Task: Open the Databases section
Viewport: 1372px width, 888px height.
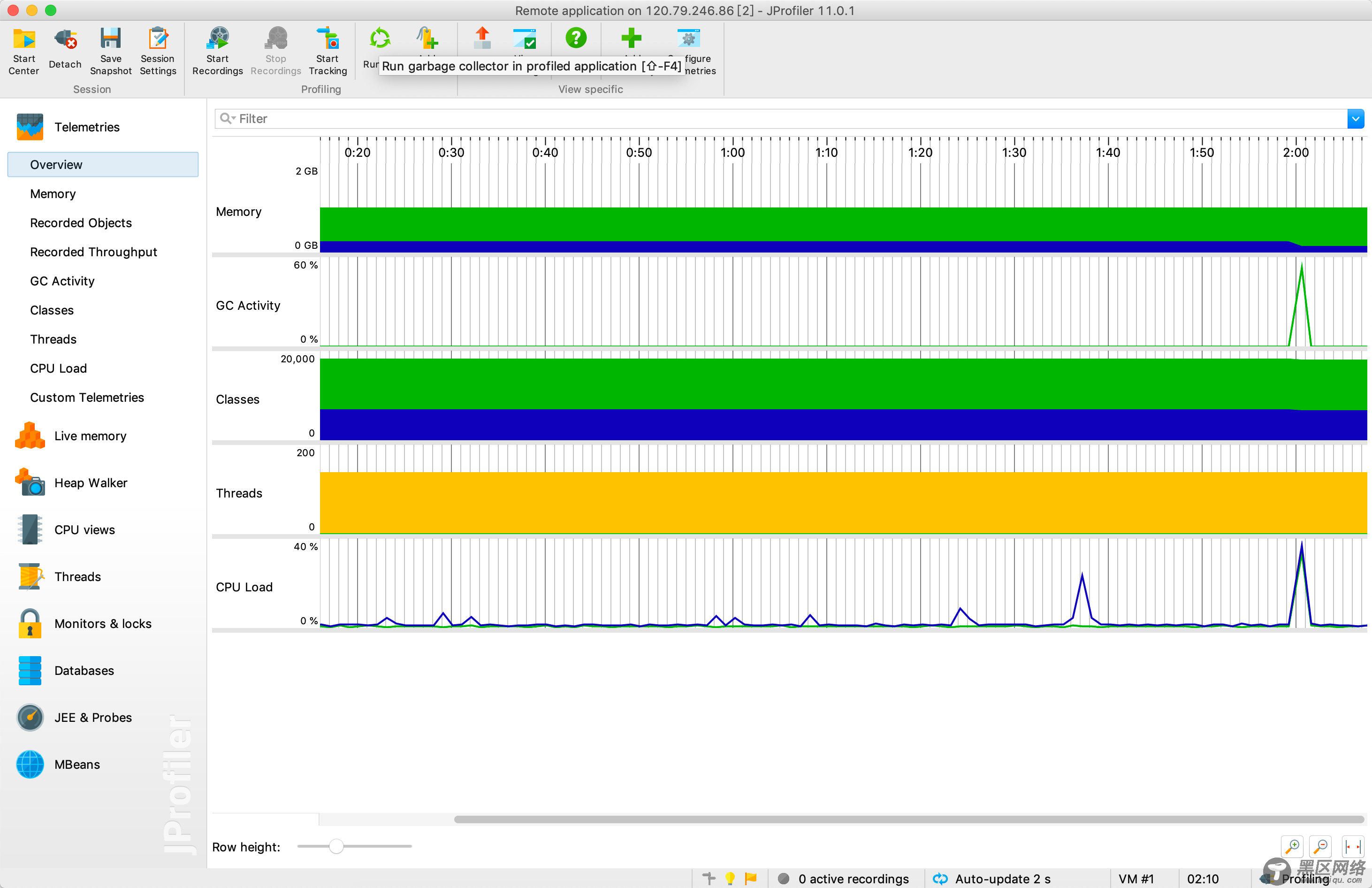Action: pyautogui.click(x=66, y=671)
